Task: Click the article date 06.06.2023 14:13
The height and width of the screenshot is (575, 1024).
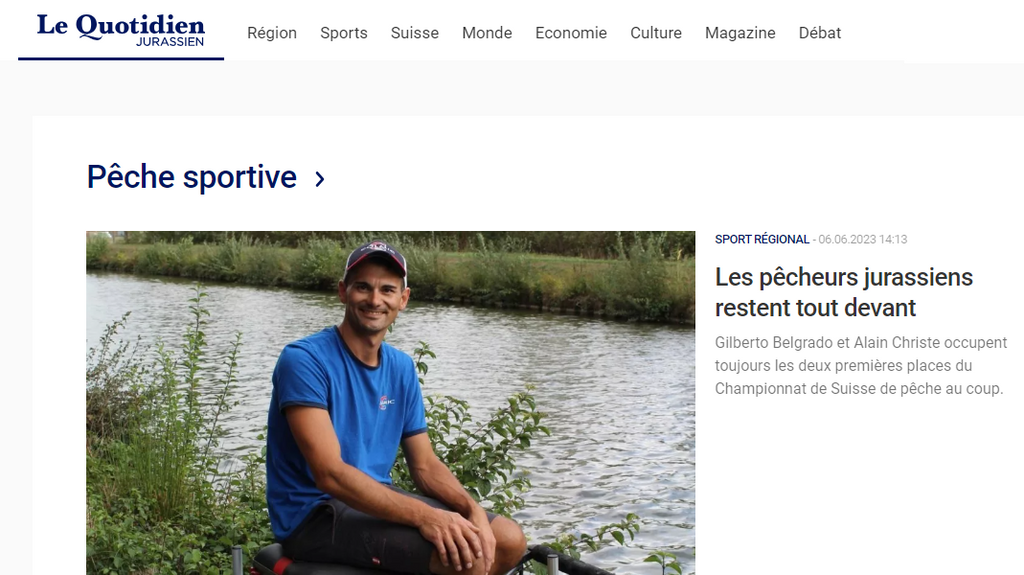Action: [x=863, y=239]
